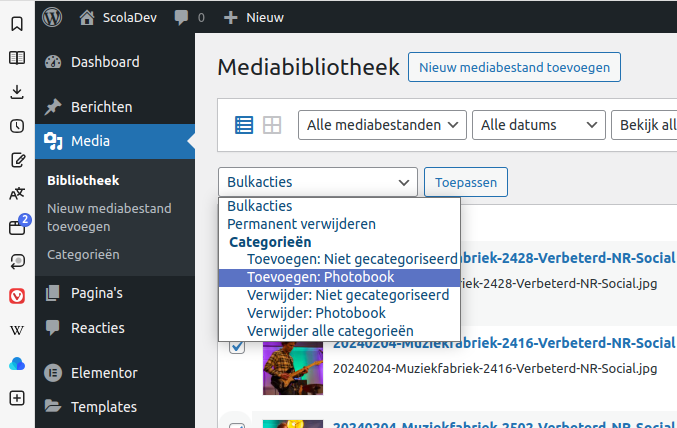Toggle checkbox for Muziekfabriek-2416 image

pos(237,347)
